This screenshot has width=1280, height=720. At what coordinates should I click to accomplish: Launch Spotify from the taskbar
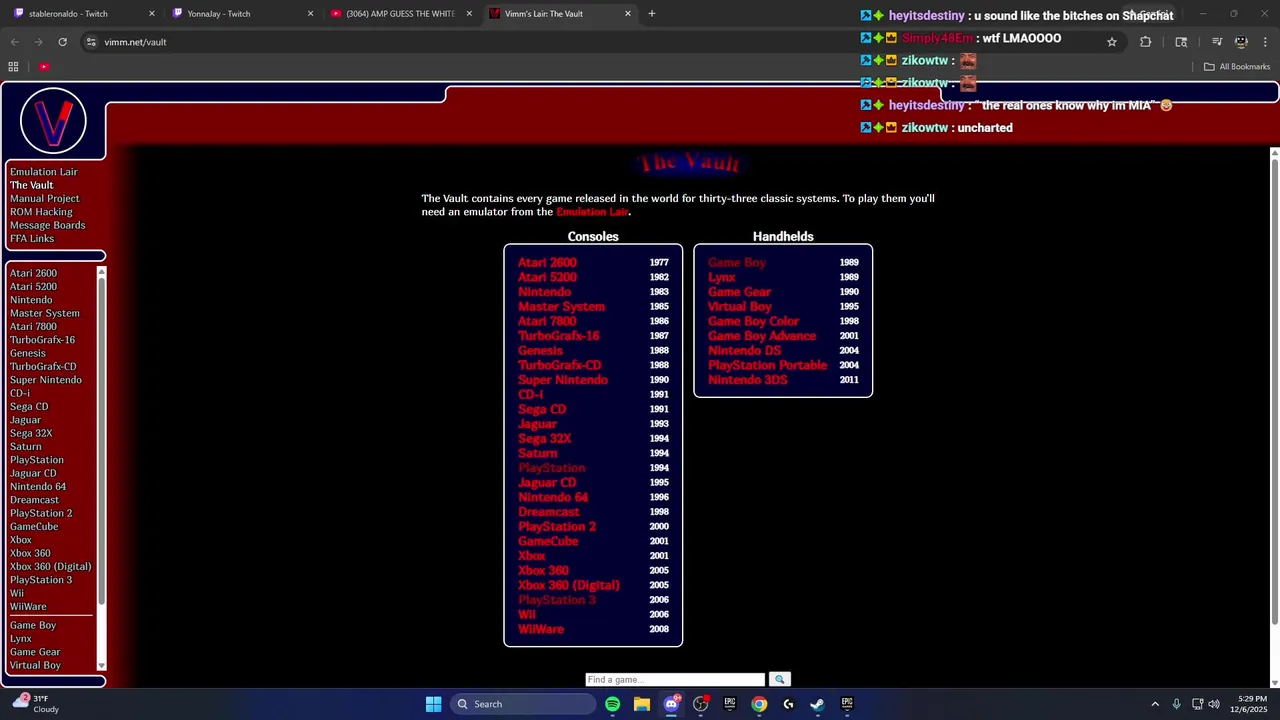click(612, 704)
